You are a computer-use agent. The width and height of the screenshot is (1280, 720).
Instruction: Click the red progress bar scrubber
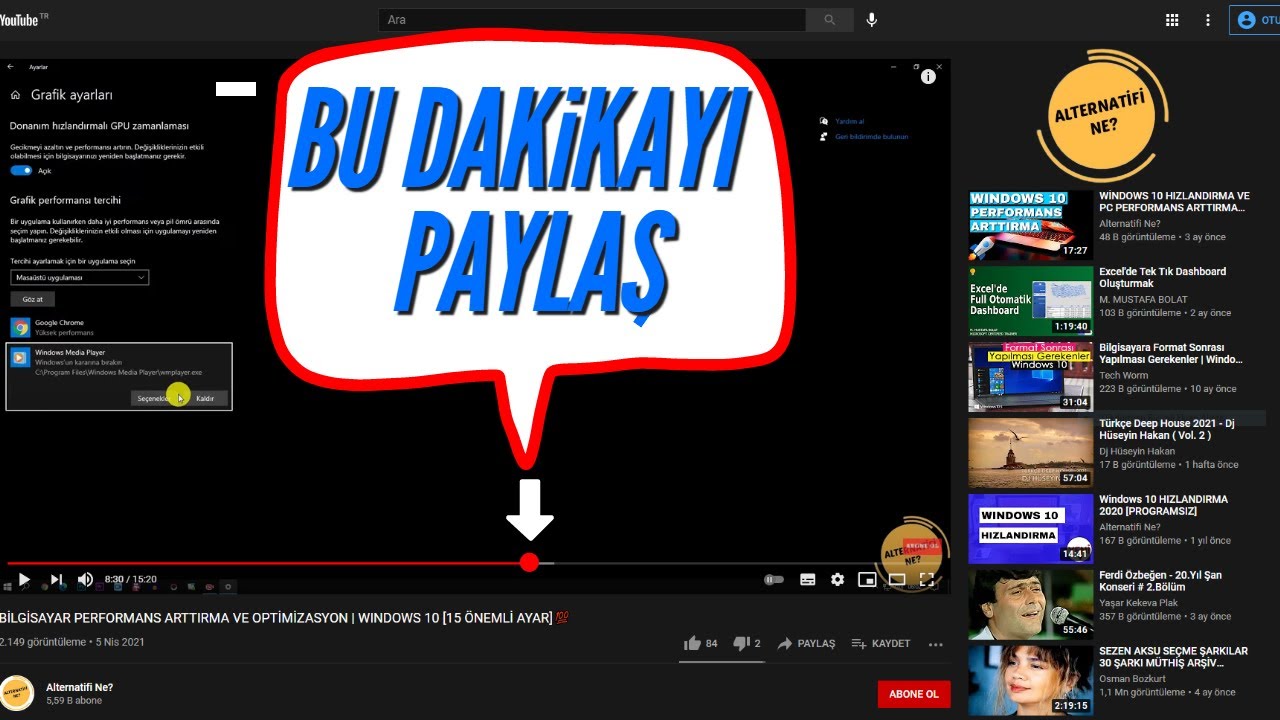(x=529, y=563)
